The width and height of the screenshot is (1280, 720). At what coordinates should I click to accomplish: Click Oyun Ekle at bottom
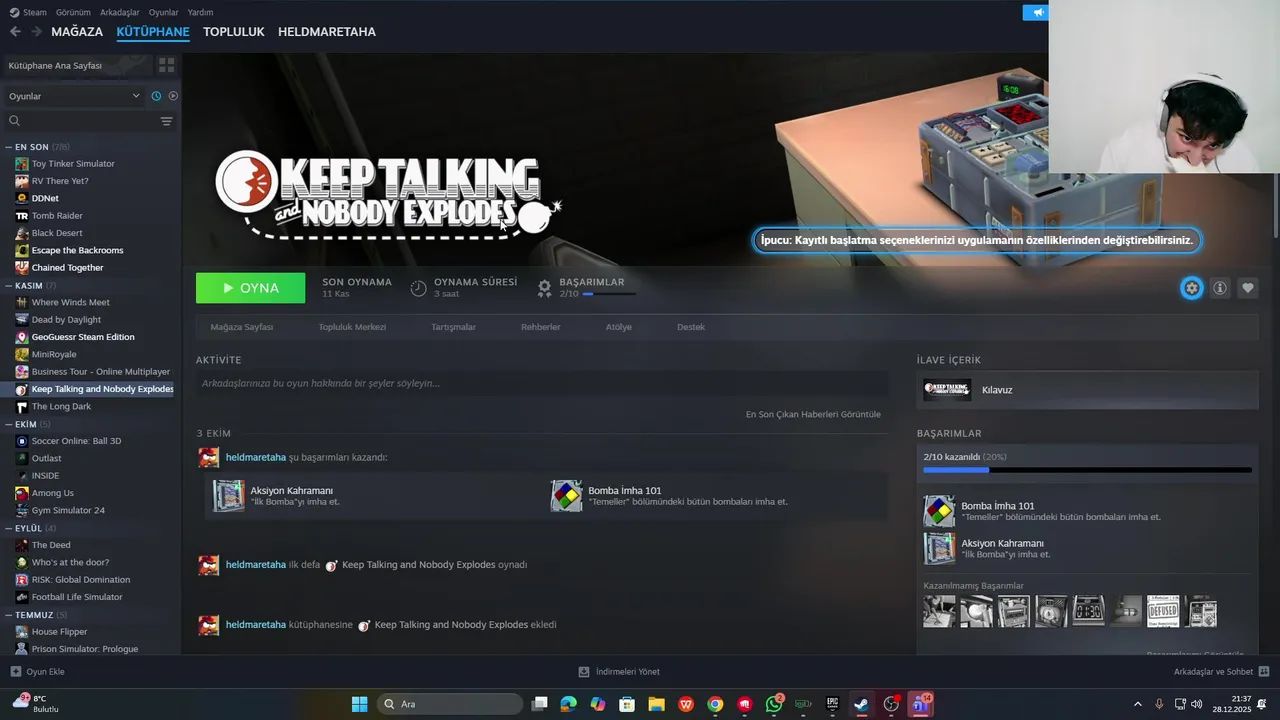(38, 672)
